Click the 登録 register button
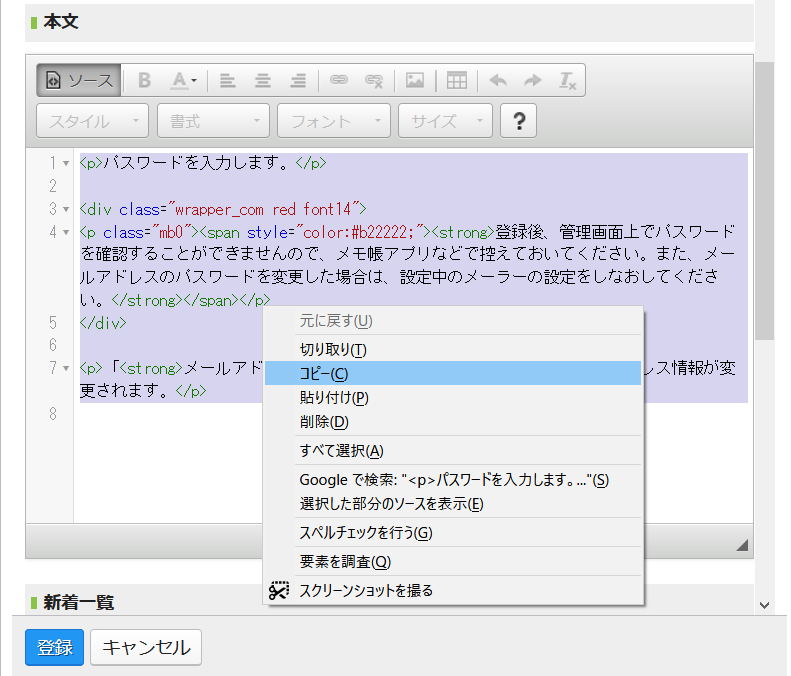The width and height of the screenshot is (791, 676). click(54, 647)
